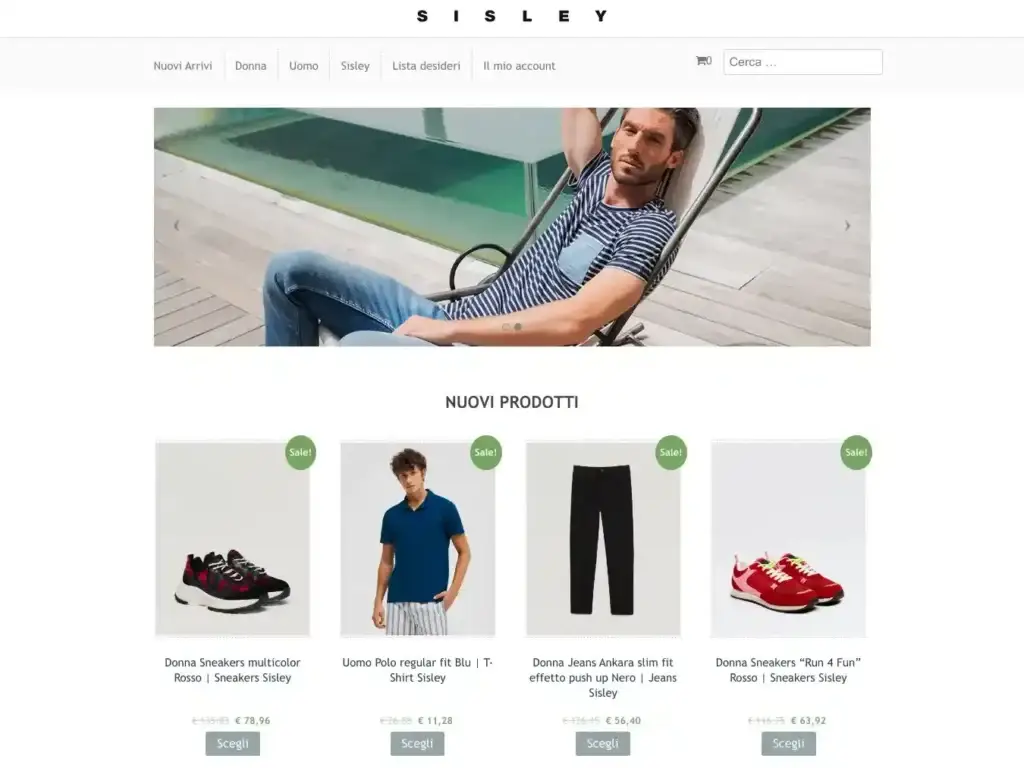This screenshot has width=1024, height=768.
Task: Go to Lista desideri
Action: pos(426,66)
